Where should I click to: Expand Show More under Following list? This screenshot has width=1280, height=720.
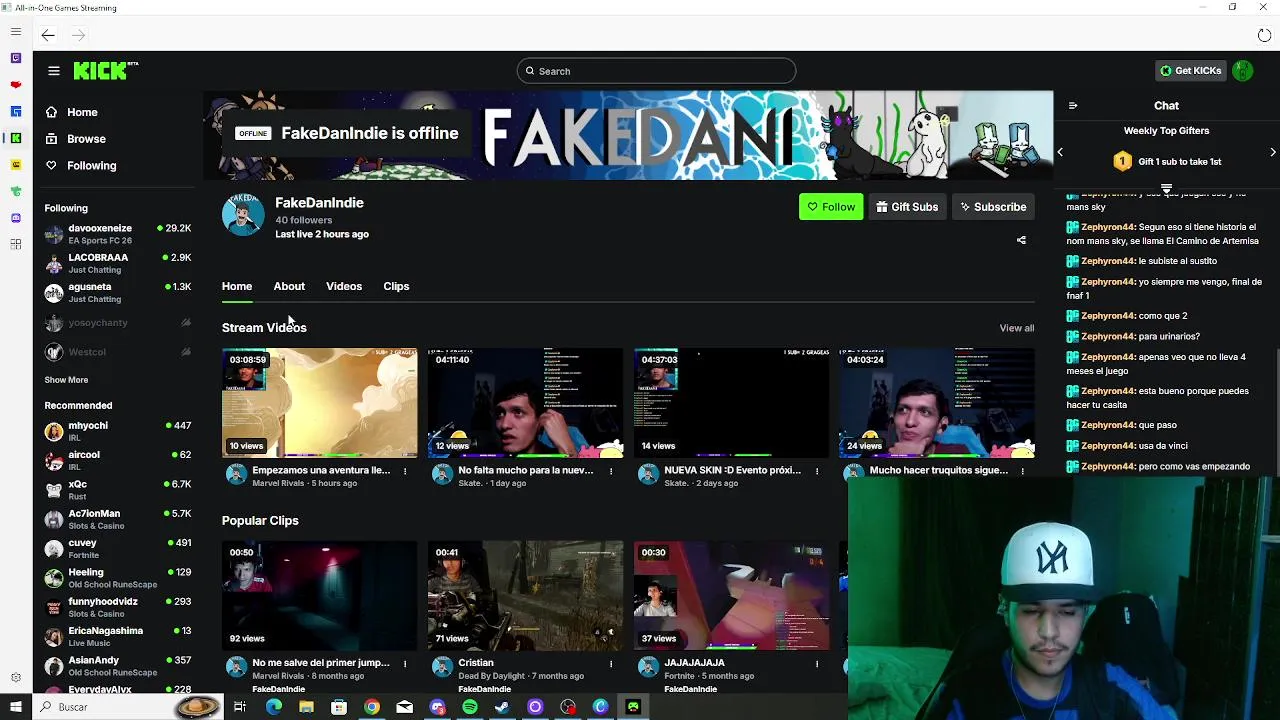(66, 380)
